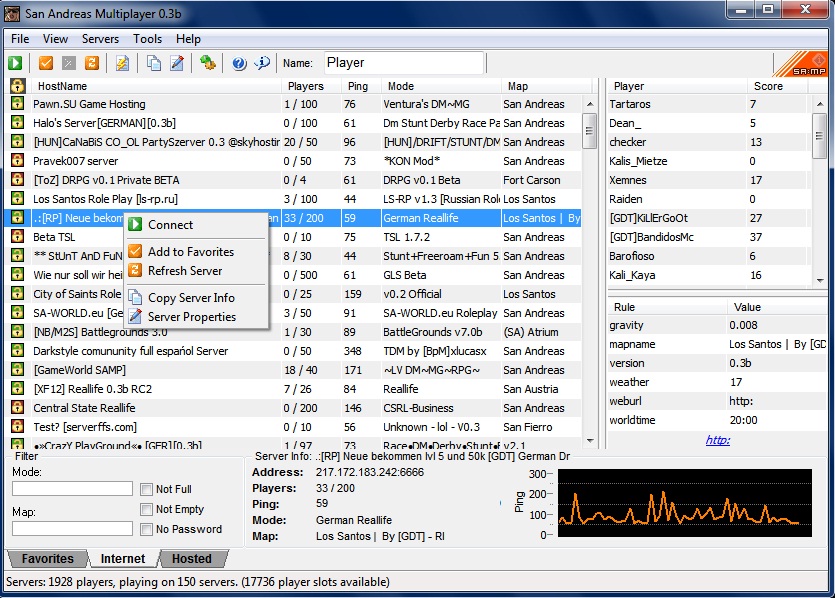Tick the Not Empty filter checkbox
The image size is (835, 598).
(147, 509)
